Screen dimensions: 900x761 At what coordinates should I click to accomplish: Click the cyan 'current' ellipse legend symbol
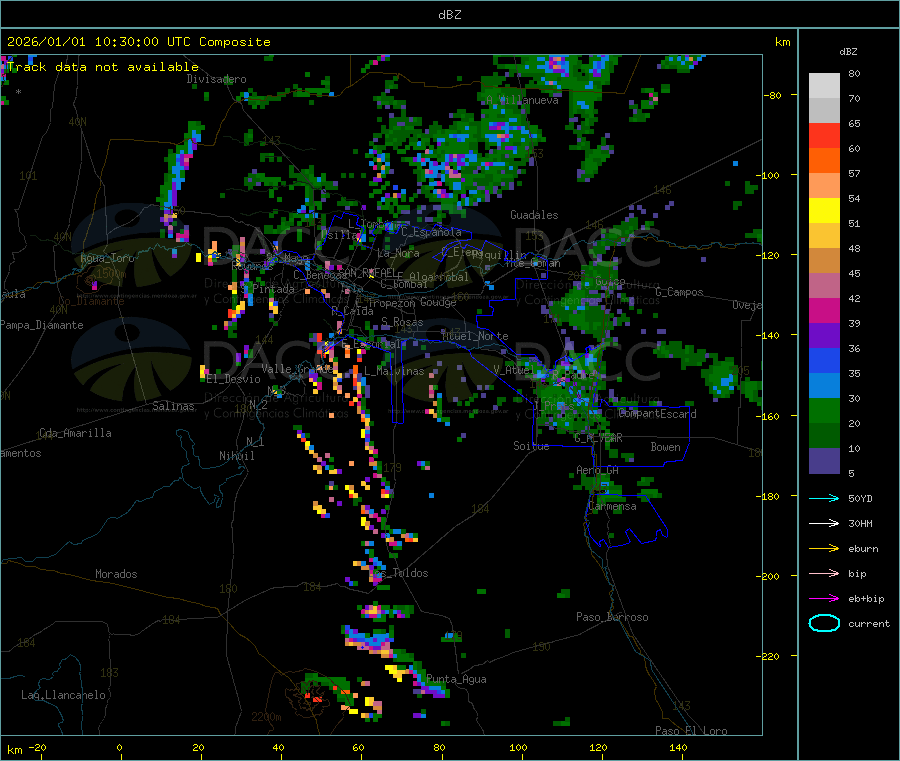(824, 623)
